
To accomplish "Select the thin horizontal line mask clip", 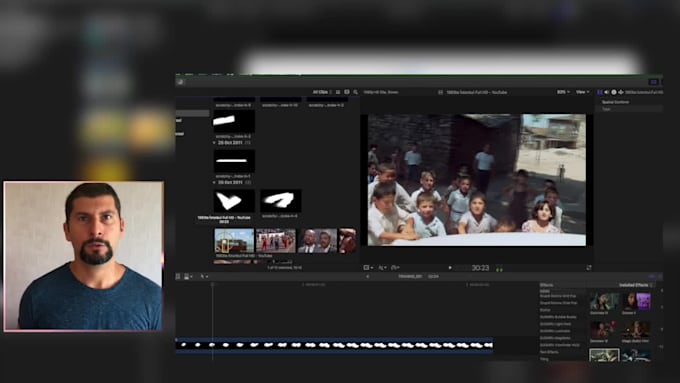I will [x=234, y=161].
